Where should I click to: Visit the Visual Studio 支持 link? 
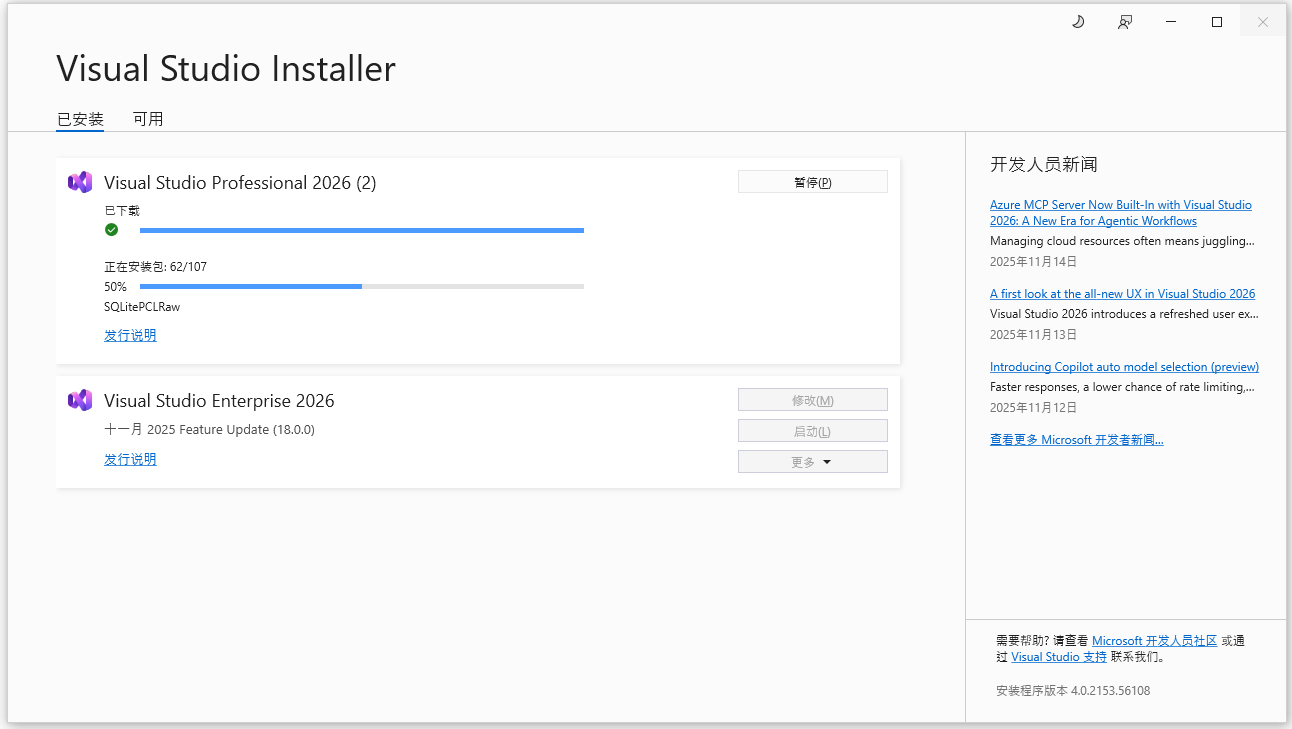coord(1059,657)
